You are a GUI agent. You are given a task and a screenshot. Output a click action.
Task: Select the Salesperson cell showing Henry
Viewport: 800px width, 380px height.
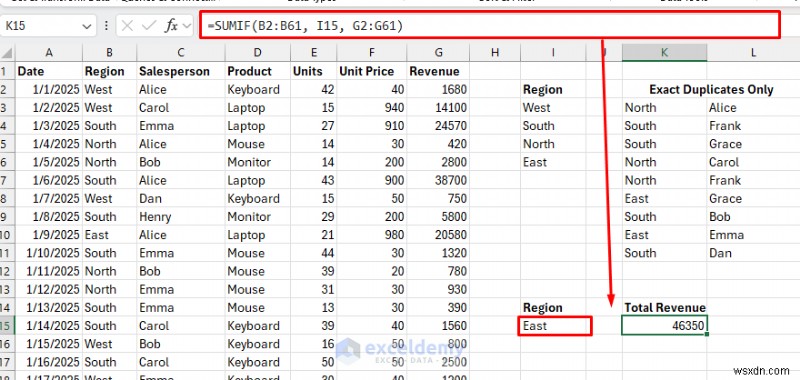tap(181, 217)
